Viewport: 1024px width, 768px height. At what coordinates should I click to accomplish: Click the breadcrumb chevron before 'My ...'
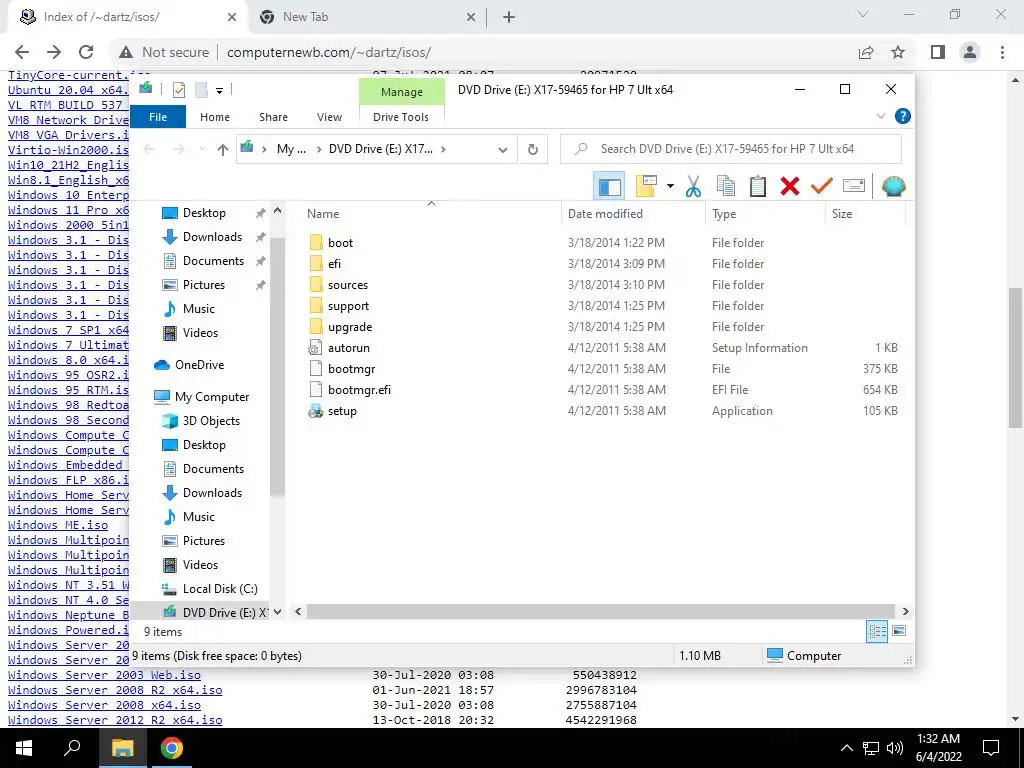coord(264,150)
